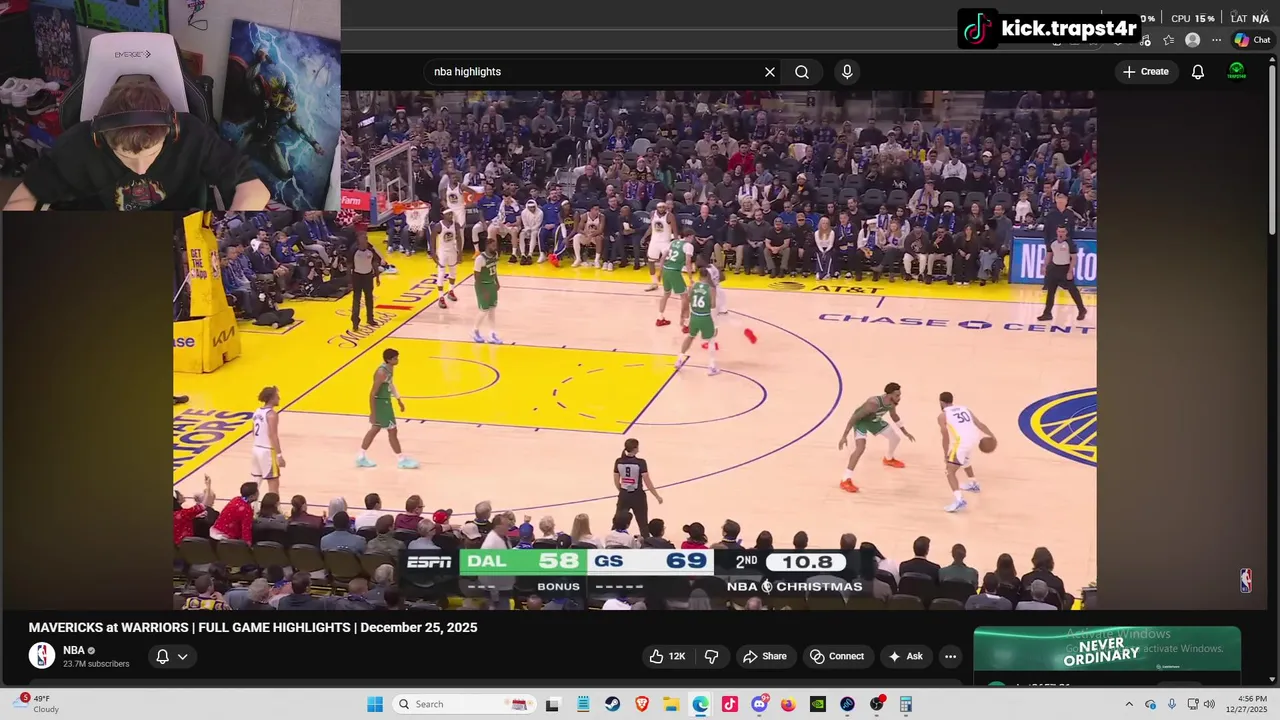This screenshot has width=1280, height=720.
Task: Open TikTok app from the taskbar
Action: [x=730, y=704]
